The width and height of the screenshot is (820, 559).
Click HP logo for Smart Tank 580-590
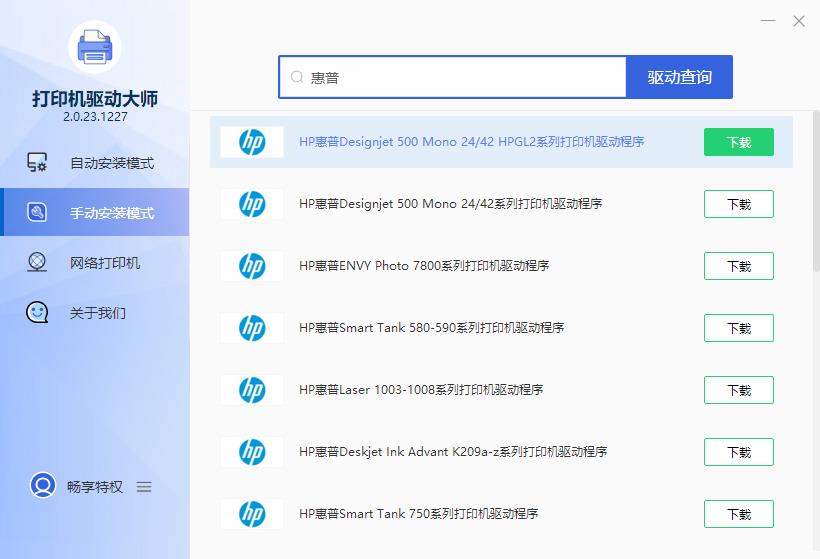[252, 328]
